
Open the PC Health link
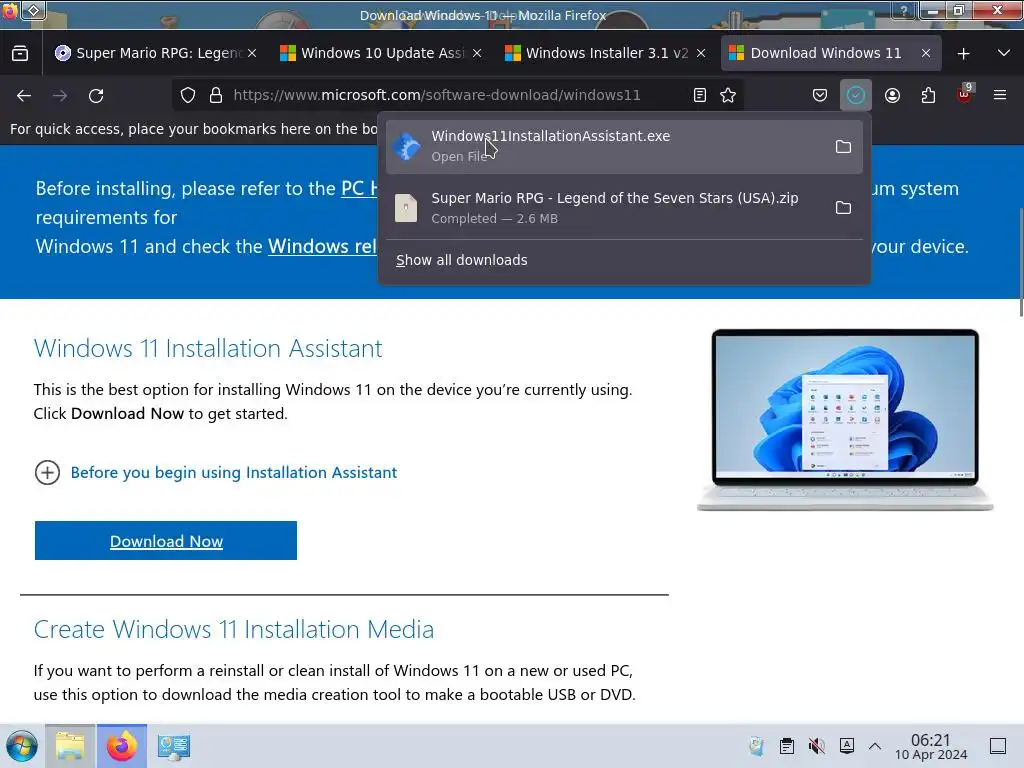tap(359, 188)
